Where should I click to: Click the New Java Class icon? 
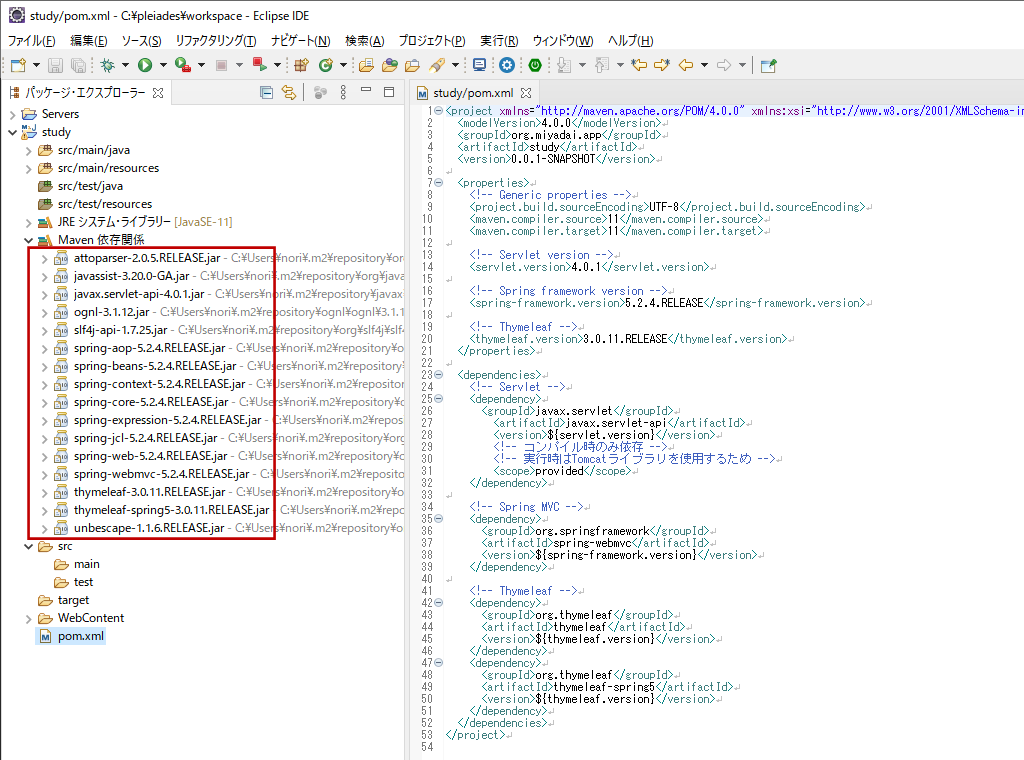325,65
